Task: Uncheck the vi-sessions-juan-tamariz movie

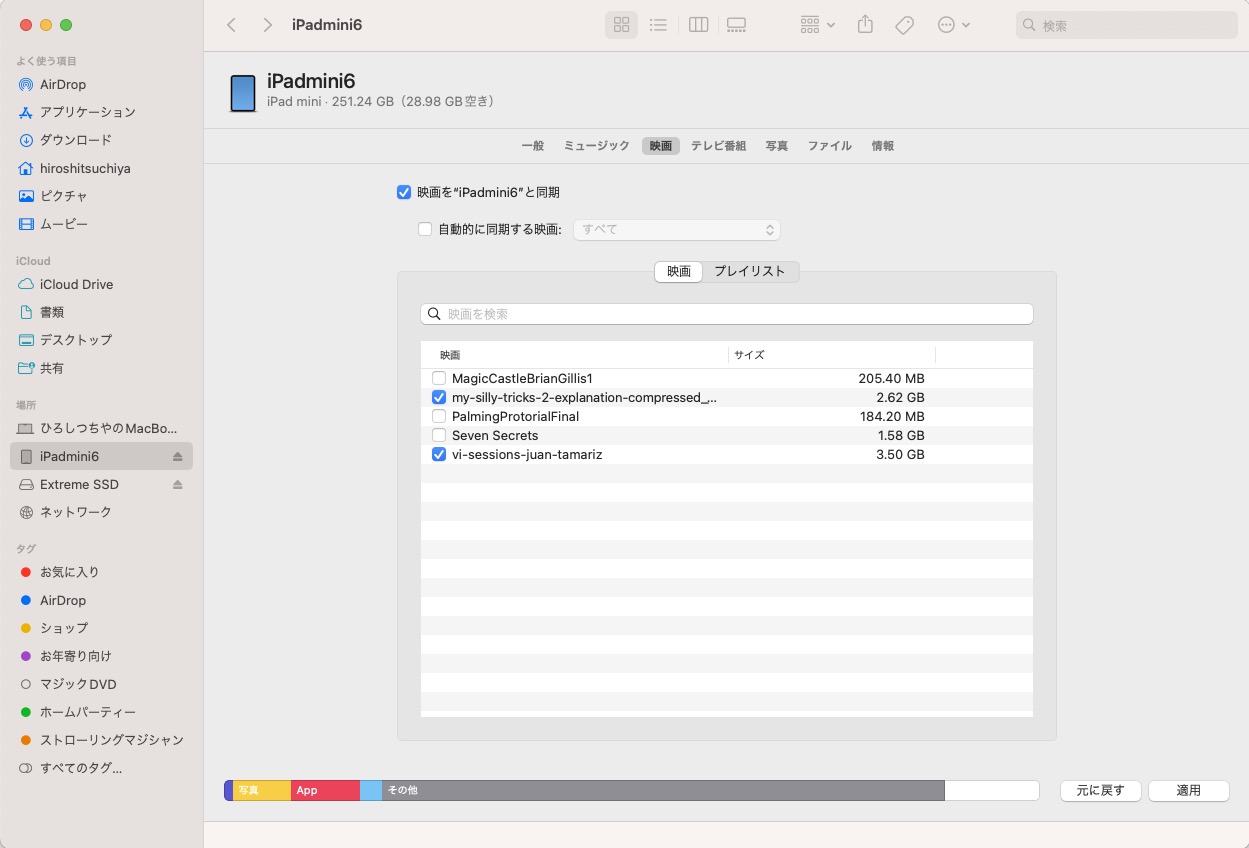Action: (x=439, y=455)
